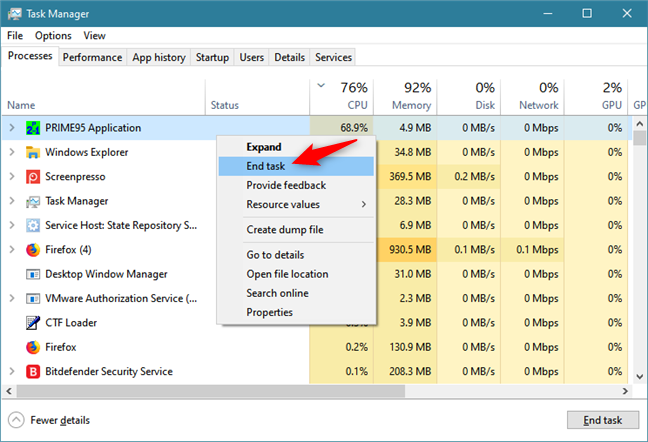Switch to the Users tab
Viewport: 648px width, 442px height.
(252, 57)
